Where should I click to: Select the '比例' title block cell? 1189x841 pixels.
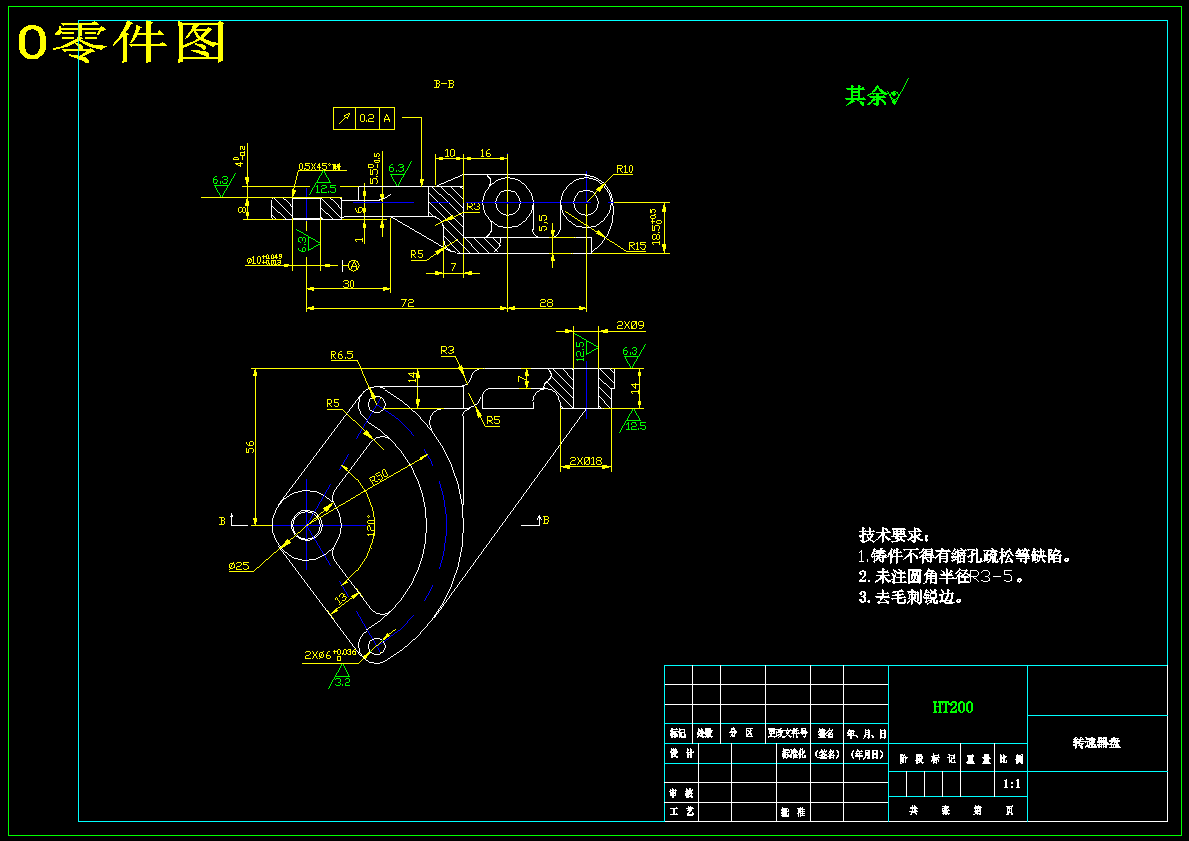click(x=1012, y=758)
